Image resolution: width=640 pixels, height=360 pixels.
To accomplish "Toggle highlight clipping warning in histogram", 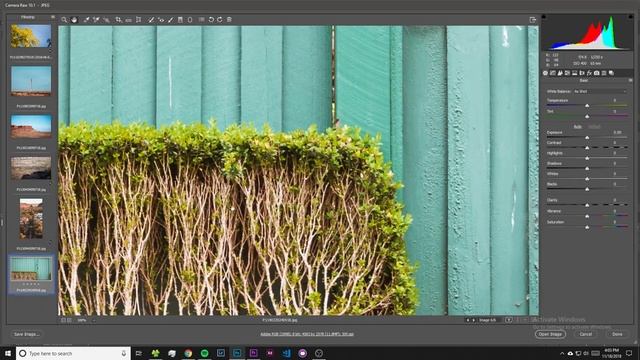I will pyautogui.click(x=631, y=17).
